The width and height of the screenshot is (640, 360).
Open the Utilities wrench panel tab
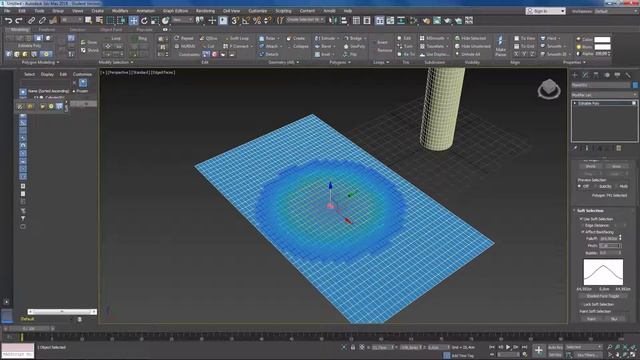pyautogui.click(x=628, y=75)
